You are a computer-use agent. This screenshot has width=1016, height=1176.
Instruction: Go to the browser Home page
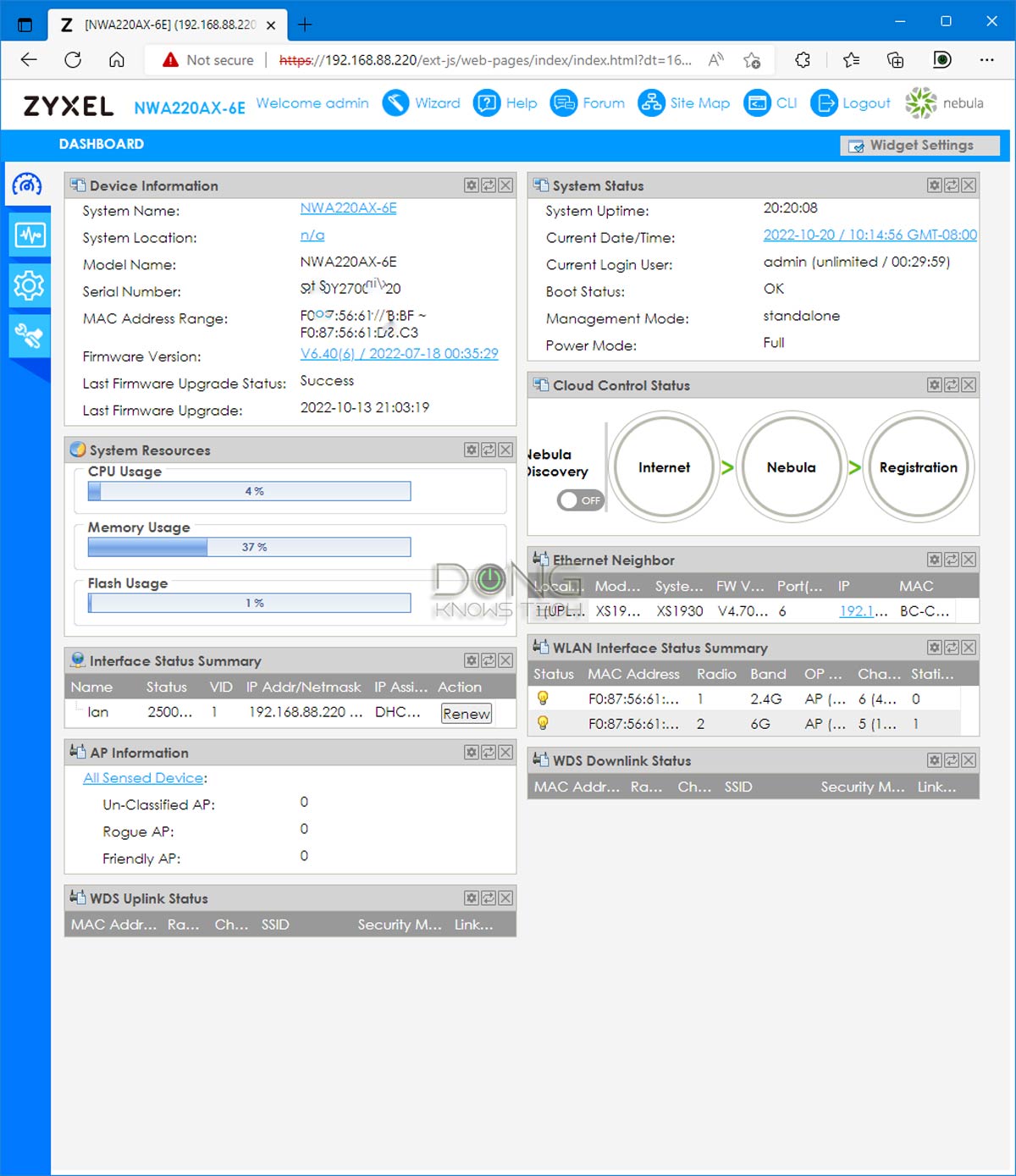click(117, 60)
